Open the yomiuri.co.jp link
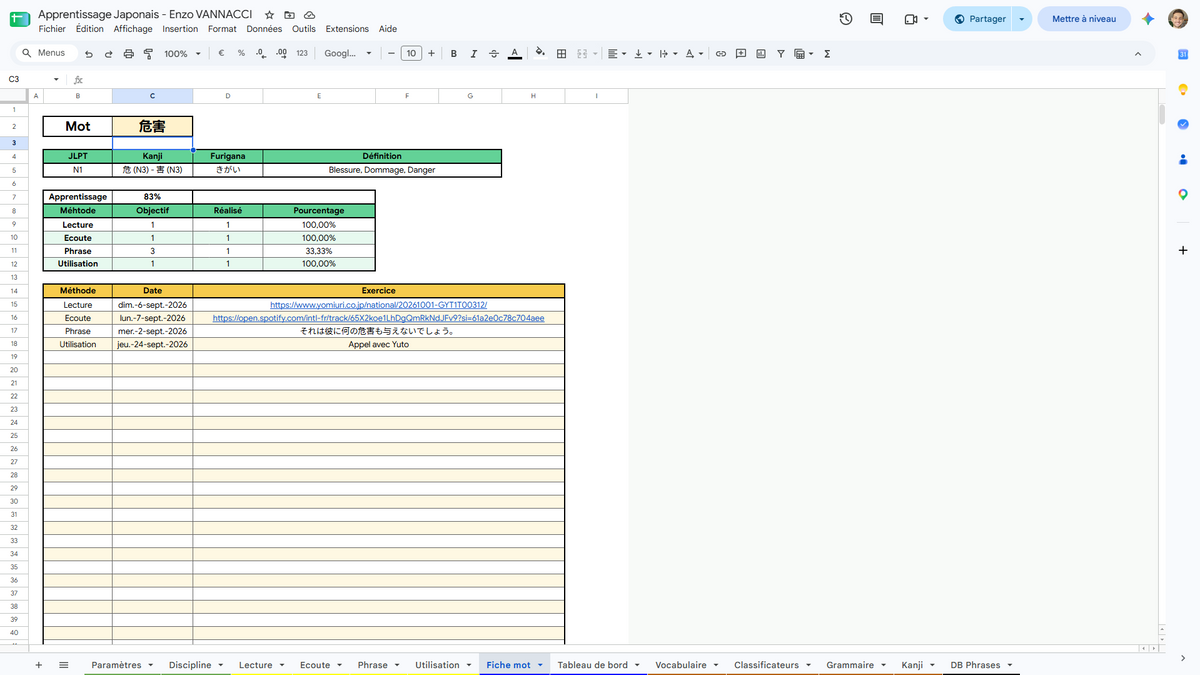1200x675 pixels. coord(378,305)
